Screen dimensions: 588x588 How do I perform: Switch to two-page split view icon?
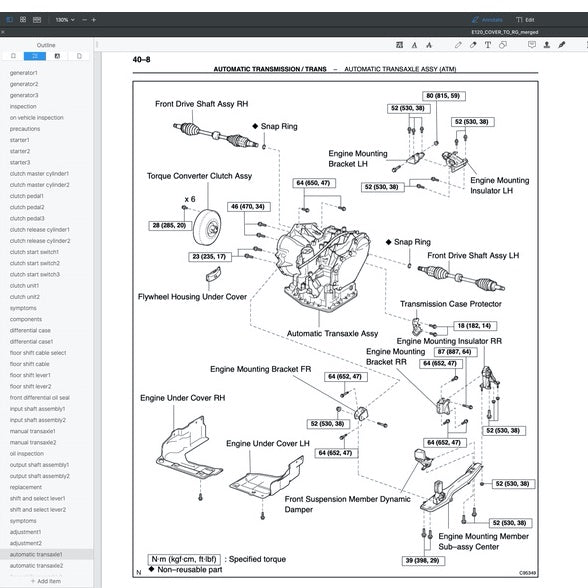(37, 20)
